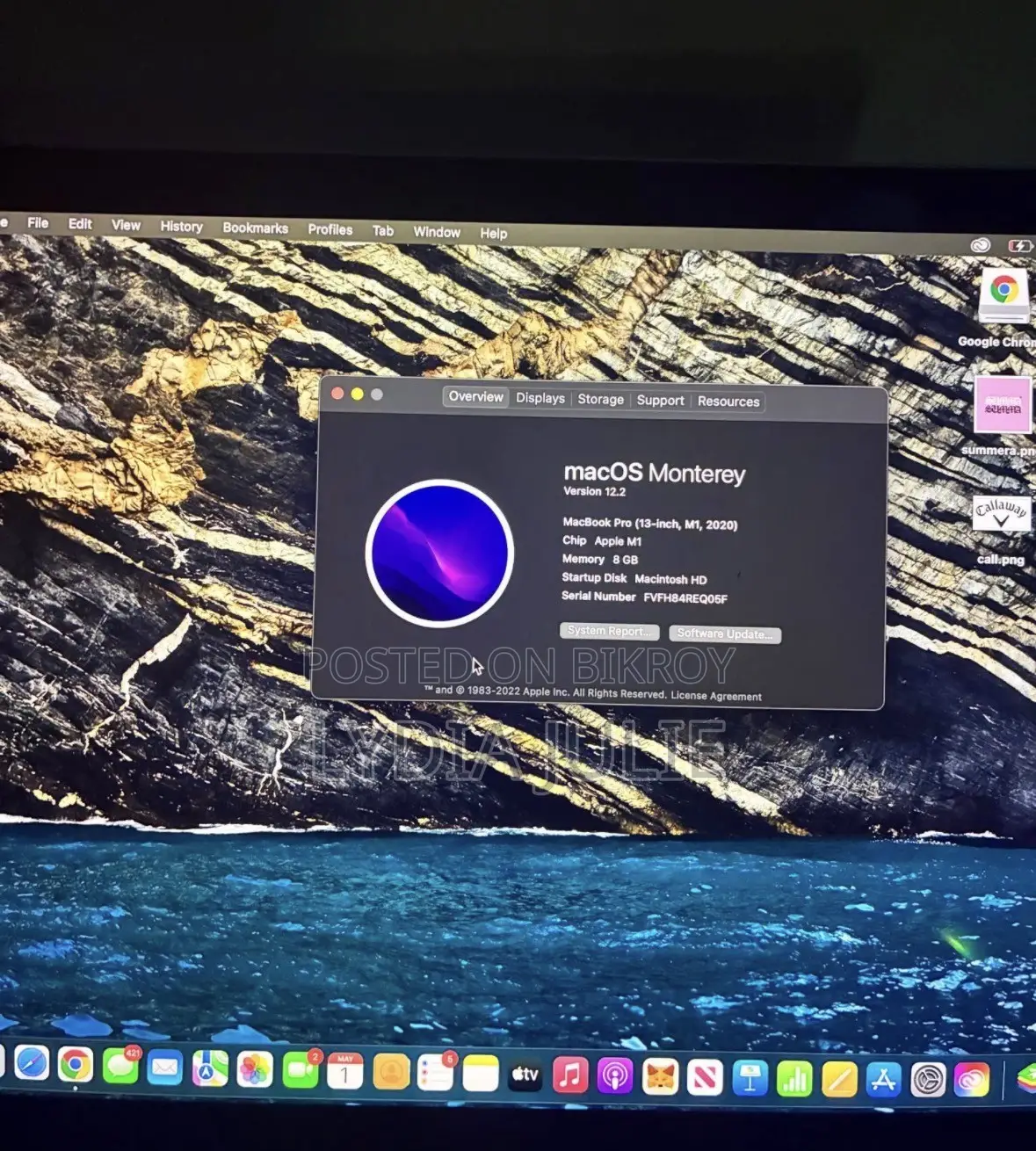Open the App Store
This screenshot has height=1151, width=1036.
coord(883,1081)
